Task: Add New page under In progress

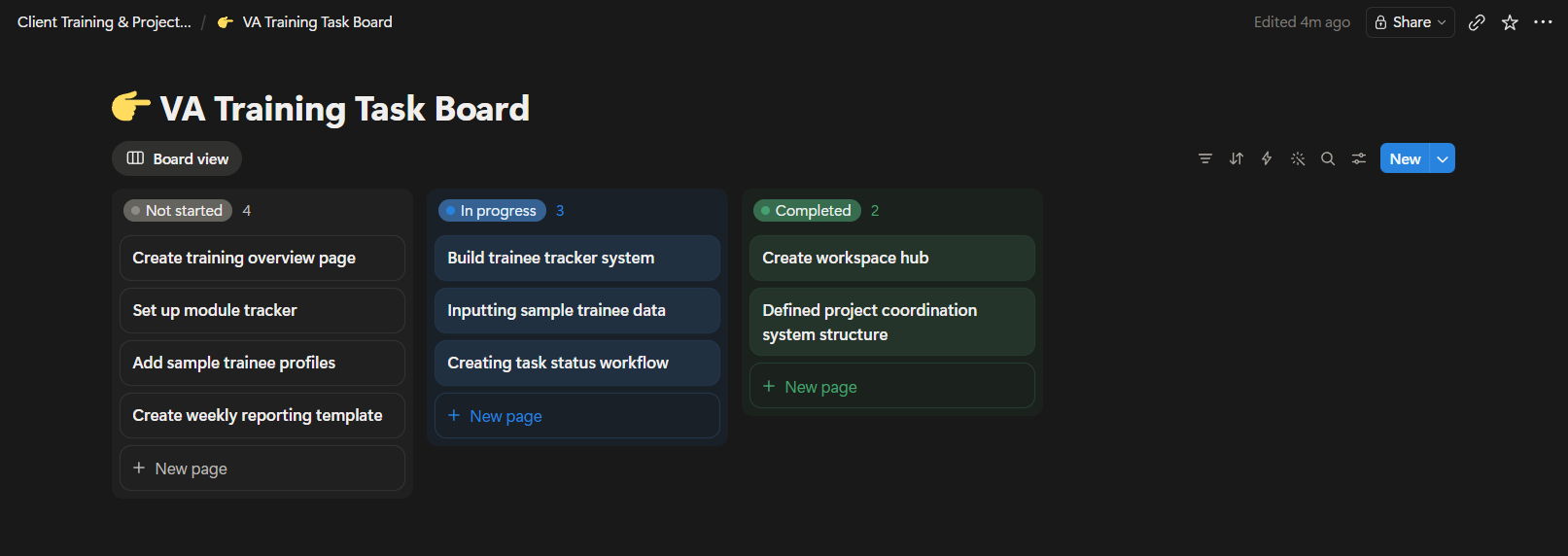Action: pyautogui.click(x=577, y=416)
